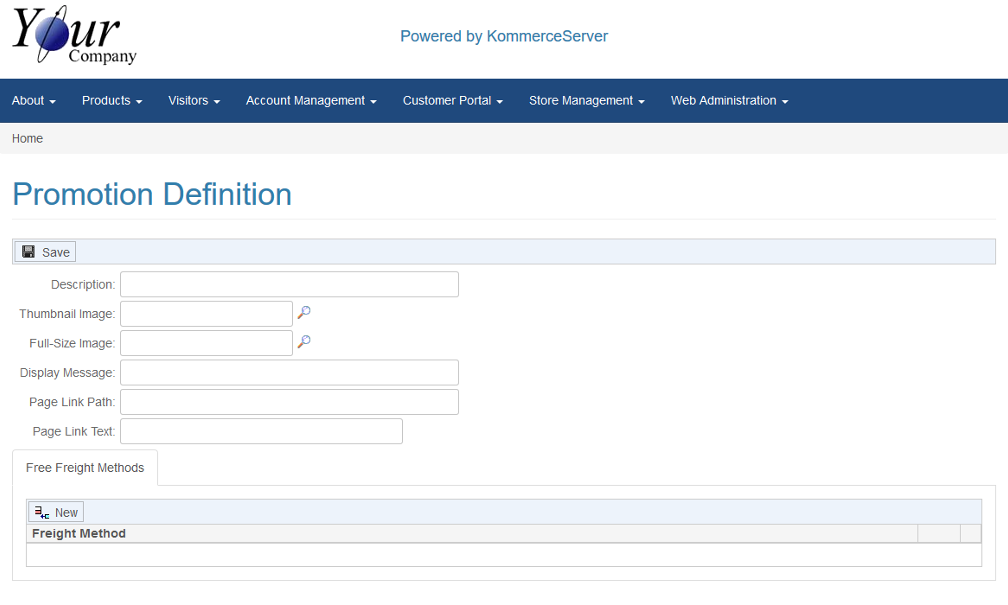Click the magnifier icon beside Thumbnail Image
The width and height of the screenshot is (1008, 605).
coord(304,313)
